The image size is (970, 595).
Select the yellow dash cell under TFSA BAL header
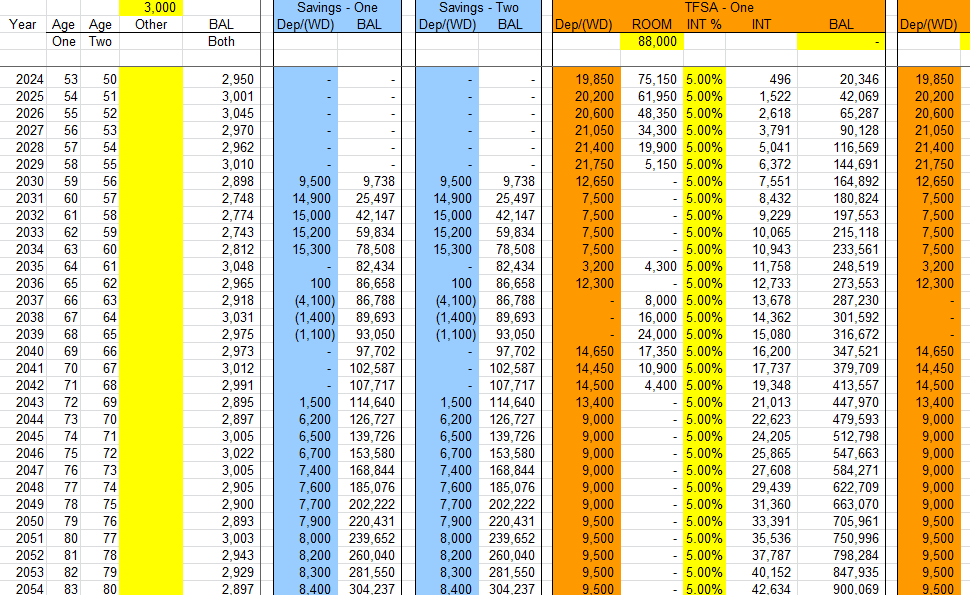point(841,42)
